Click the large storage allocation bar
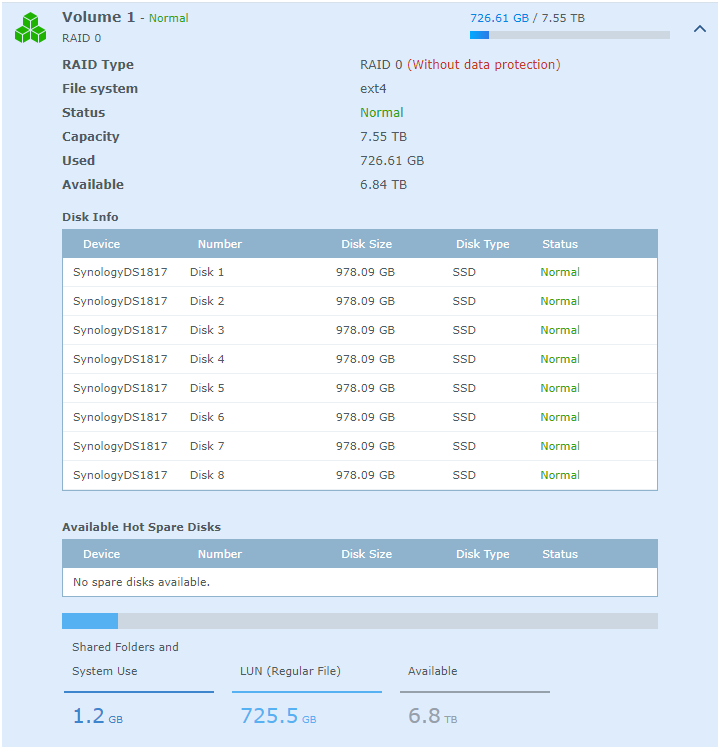The height and width of the screenshot is (747, 720). (x=359, y=621)
